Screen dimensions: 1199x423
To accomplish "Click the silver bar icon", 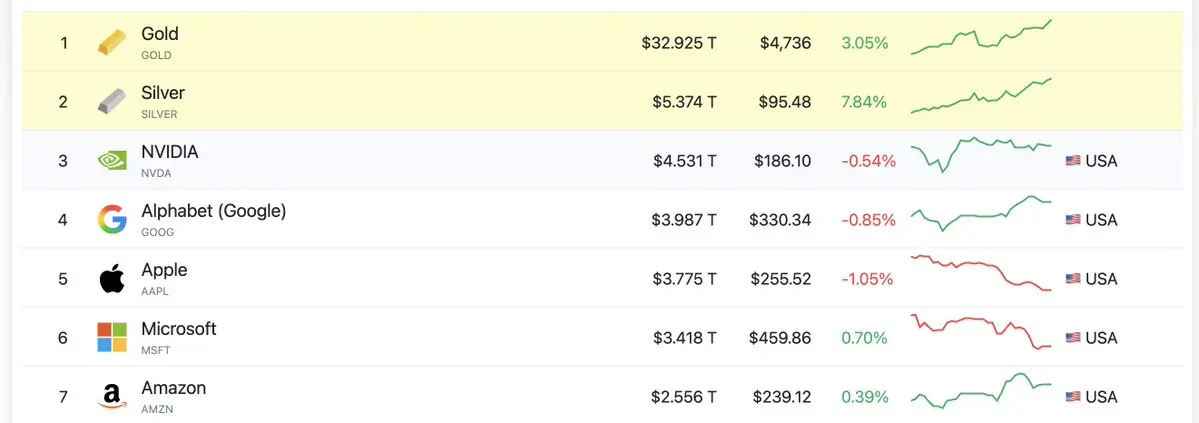I will (111, 102).
